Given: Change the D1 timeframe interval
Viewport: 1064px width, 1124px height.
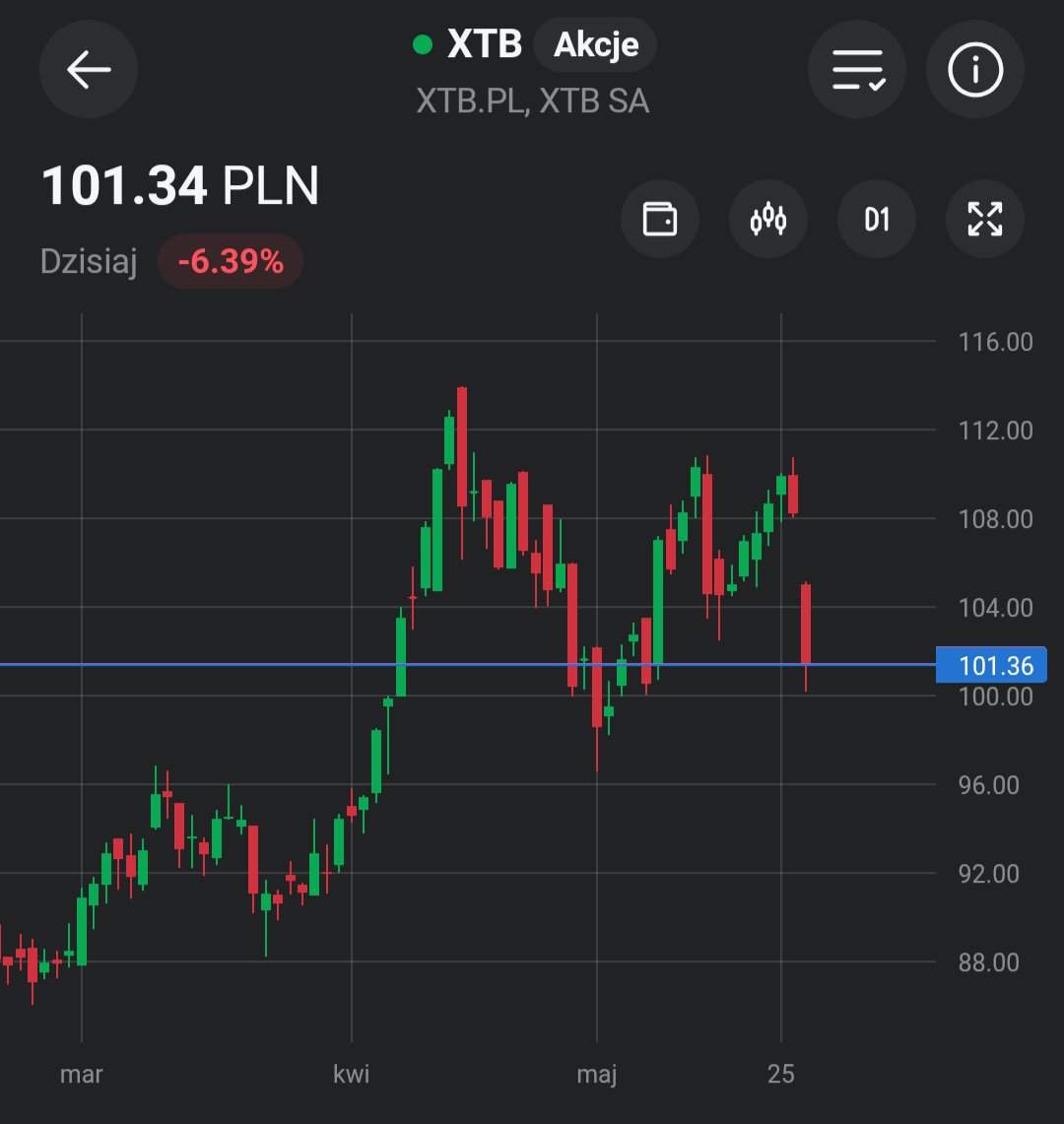Looking at the screenshot, I should coord(876,219).
